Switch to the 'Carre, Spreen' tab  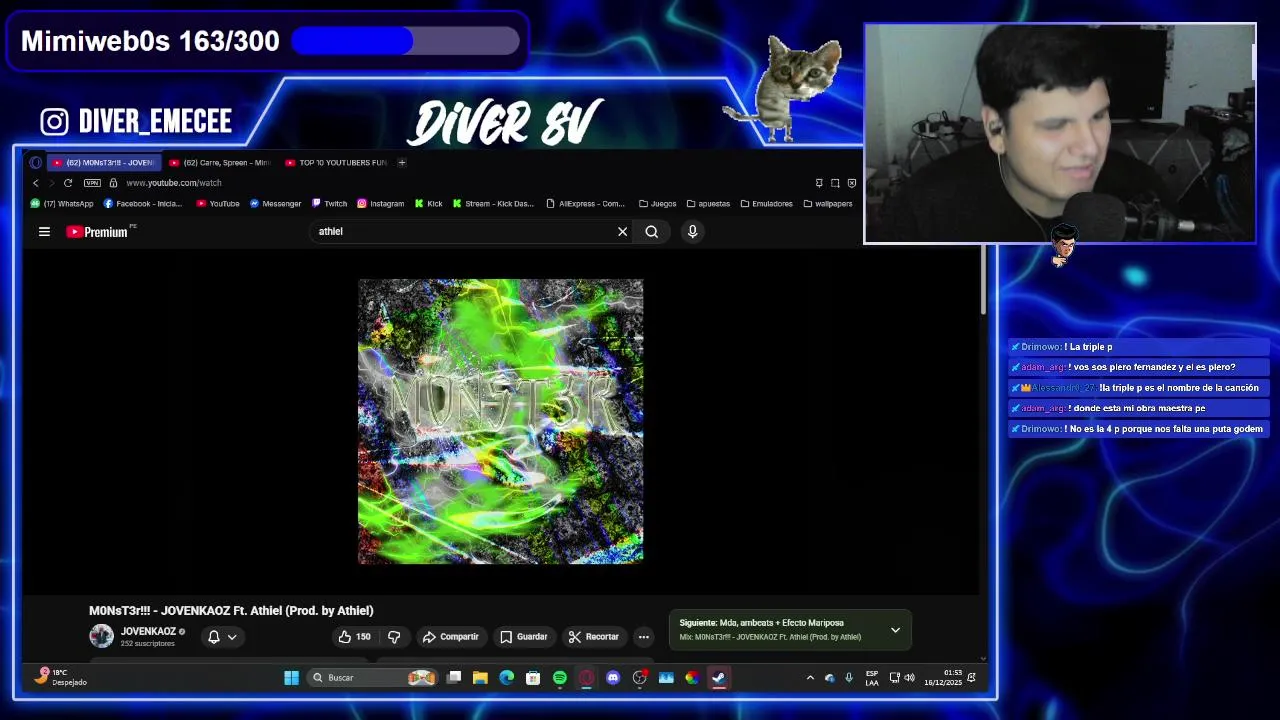[220, 162]
